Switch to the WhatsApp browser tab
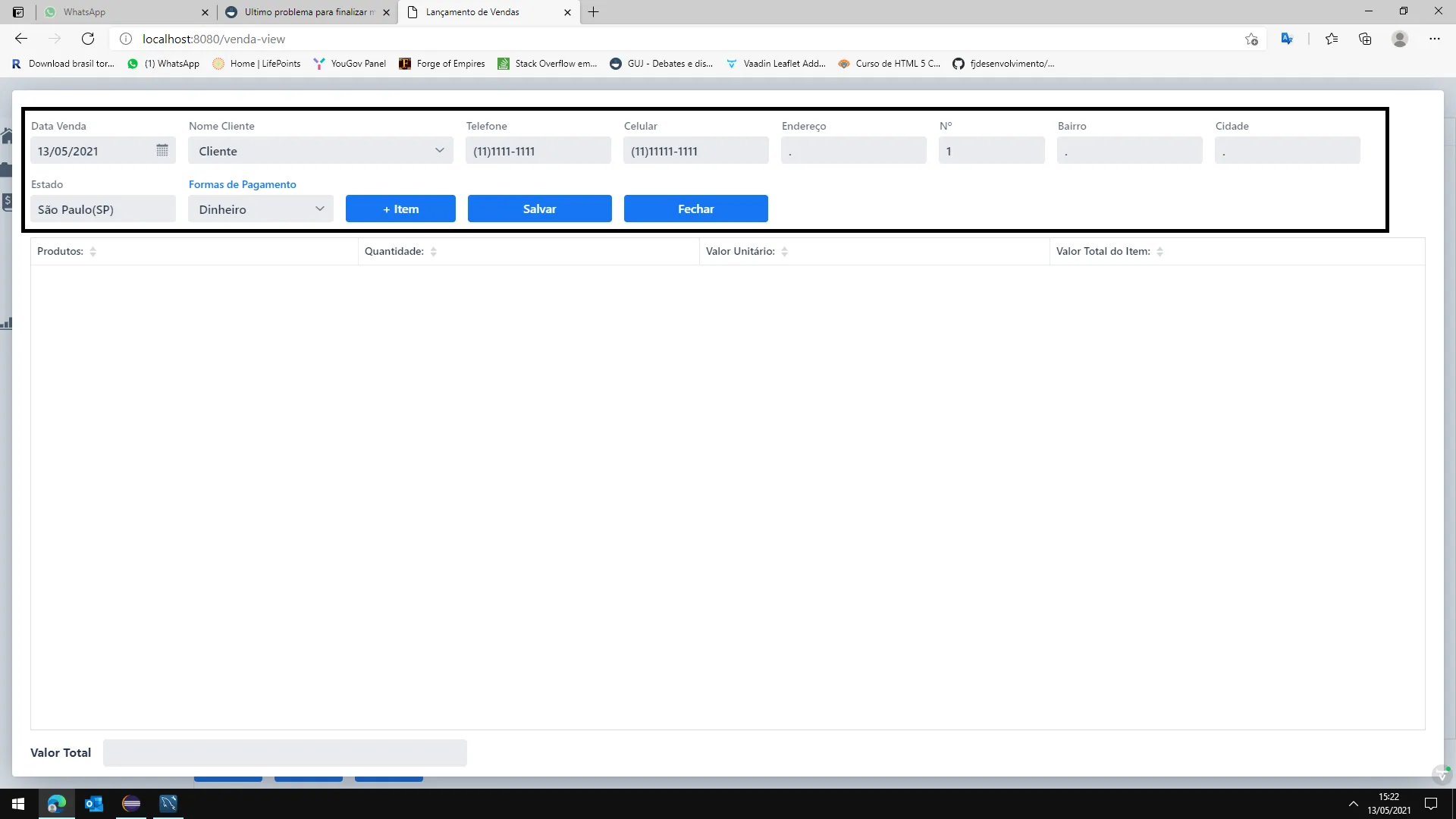The height and width of the screenshot is (819, 1456). point(121,12)
